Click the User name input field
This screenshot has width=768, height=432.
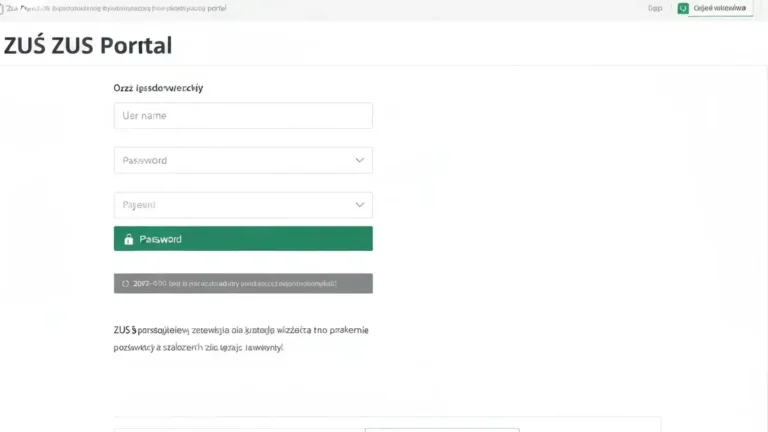click(243, 116)
